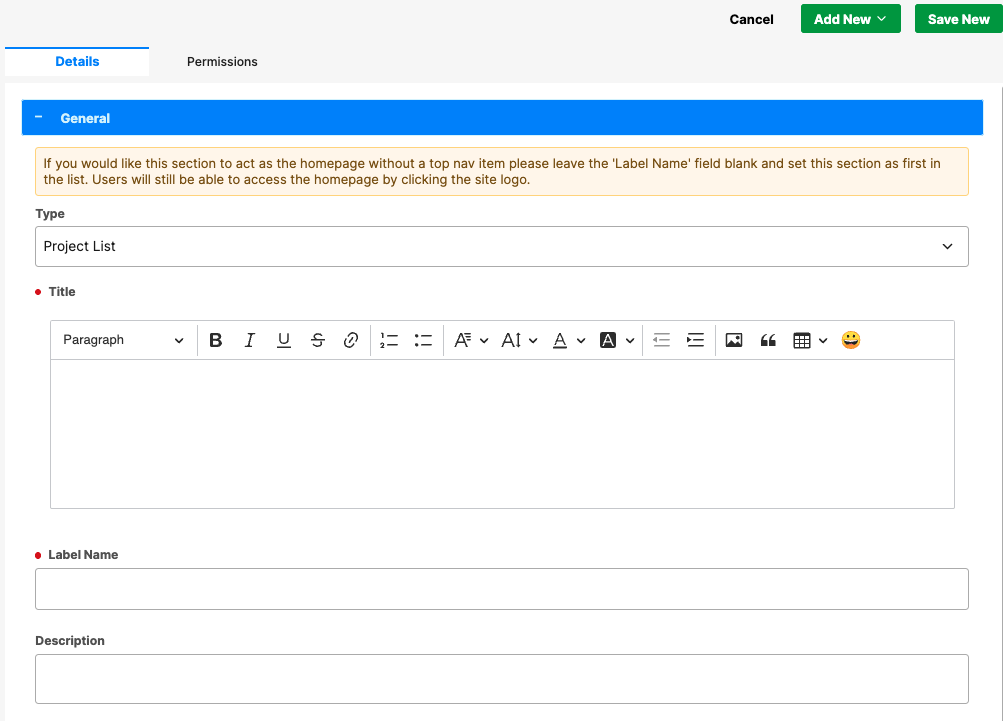Expand the table options arrow
1003x721 pixels.
click(x=823, y=340)
